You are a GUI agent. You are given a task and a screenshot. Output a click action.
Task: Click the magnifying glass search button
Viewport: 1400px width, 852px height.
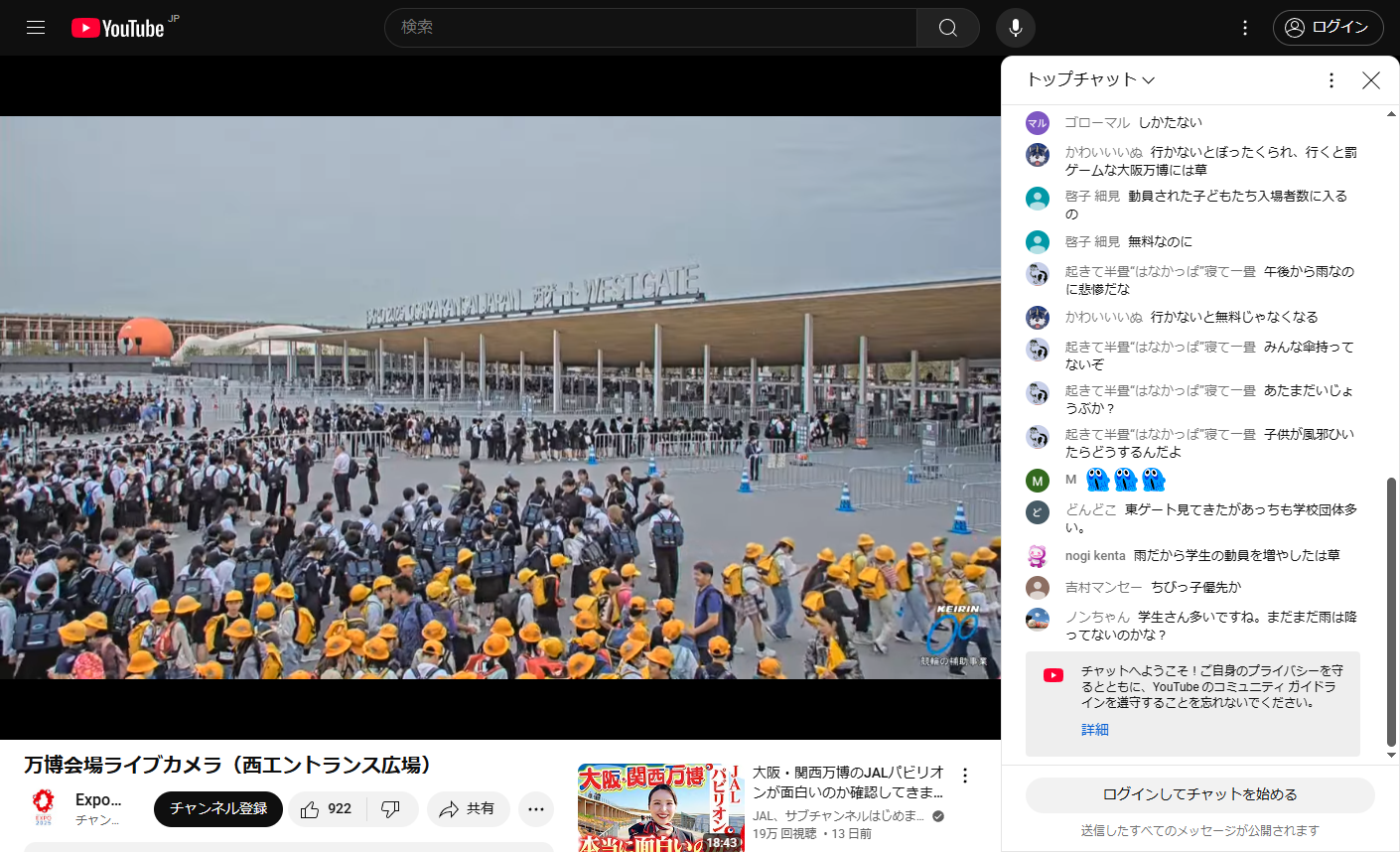[x=947, y=28]
